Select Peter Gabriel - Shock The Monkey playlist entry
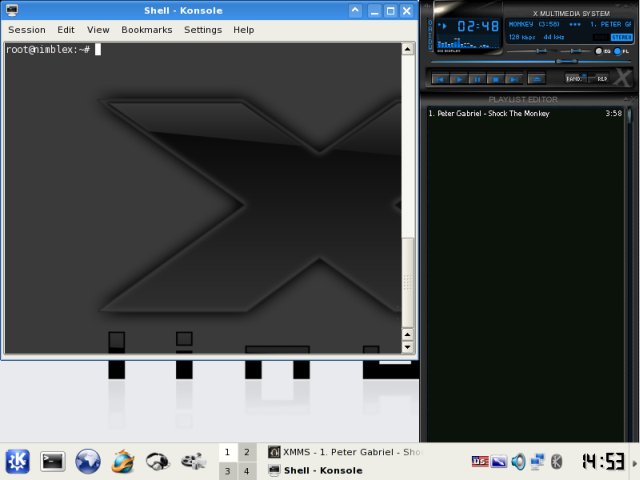Image resolution: width=640 pixels, height=480 pixels. coord(525,113)
